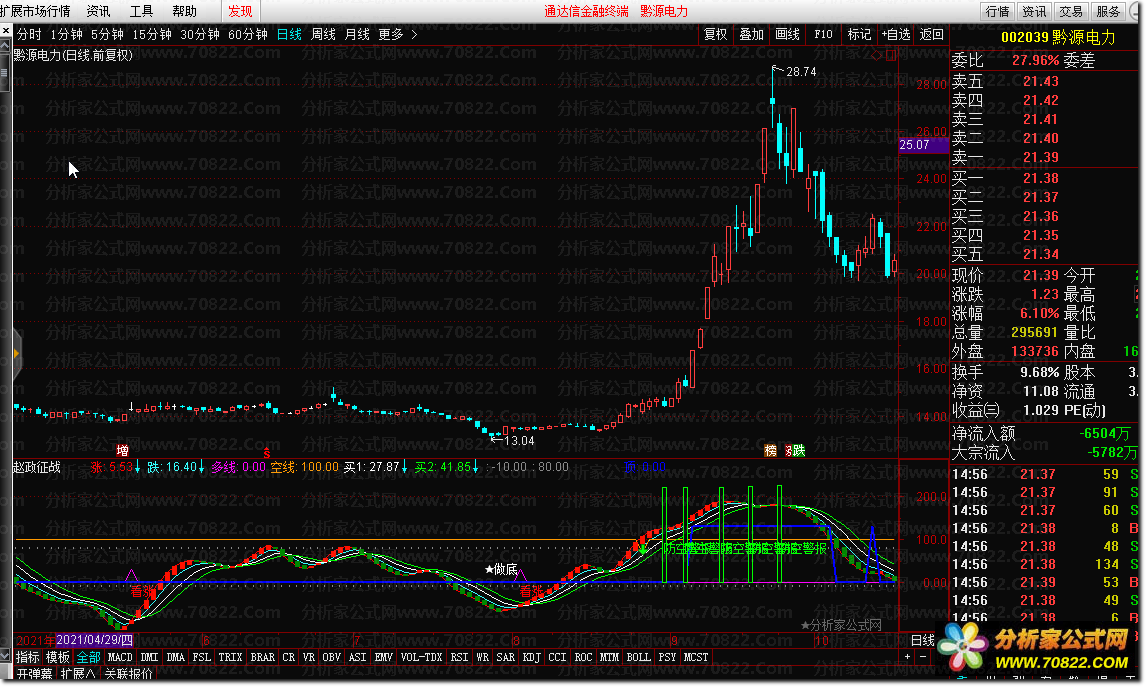This screenshot has height=687, width=1147.
Task: Click the 标记 mark button
Action: [859, 34]
